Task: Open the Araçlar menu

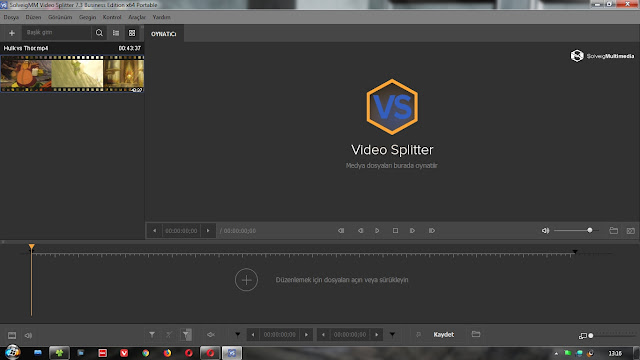Action: [x=137, y=17]
